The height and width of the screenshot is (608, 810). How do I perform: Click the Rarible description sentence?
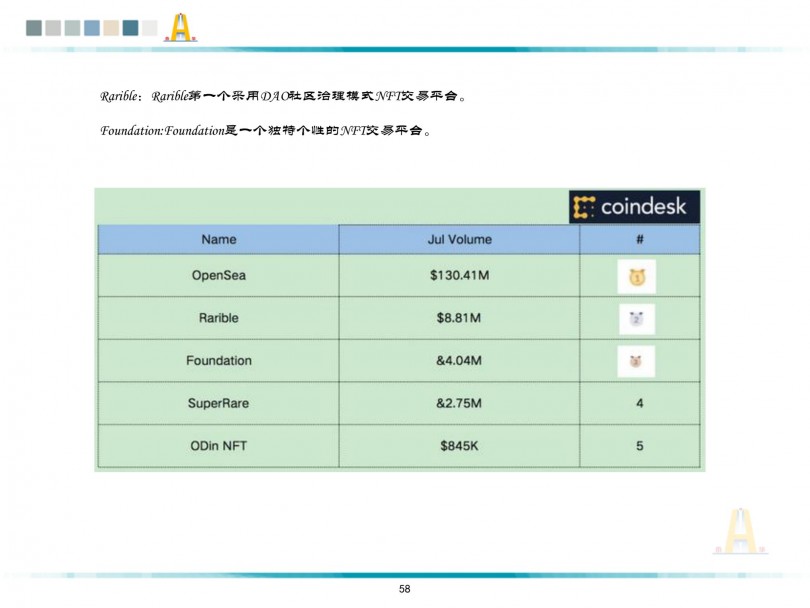[283, 96]
